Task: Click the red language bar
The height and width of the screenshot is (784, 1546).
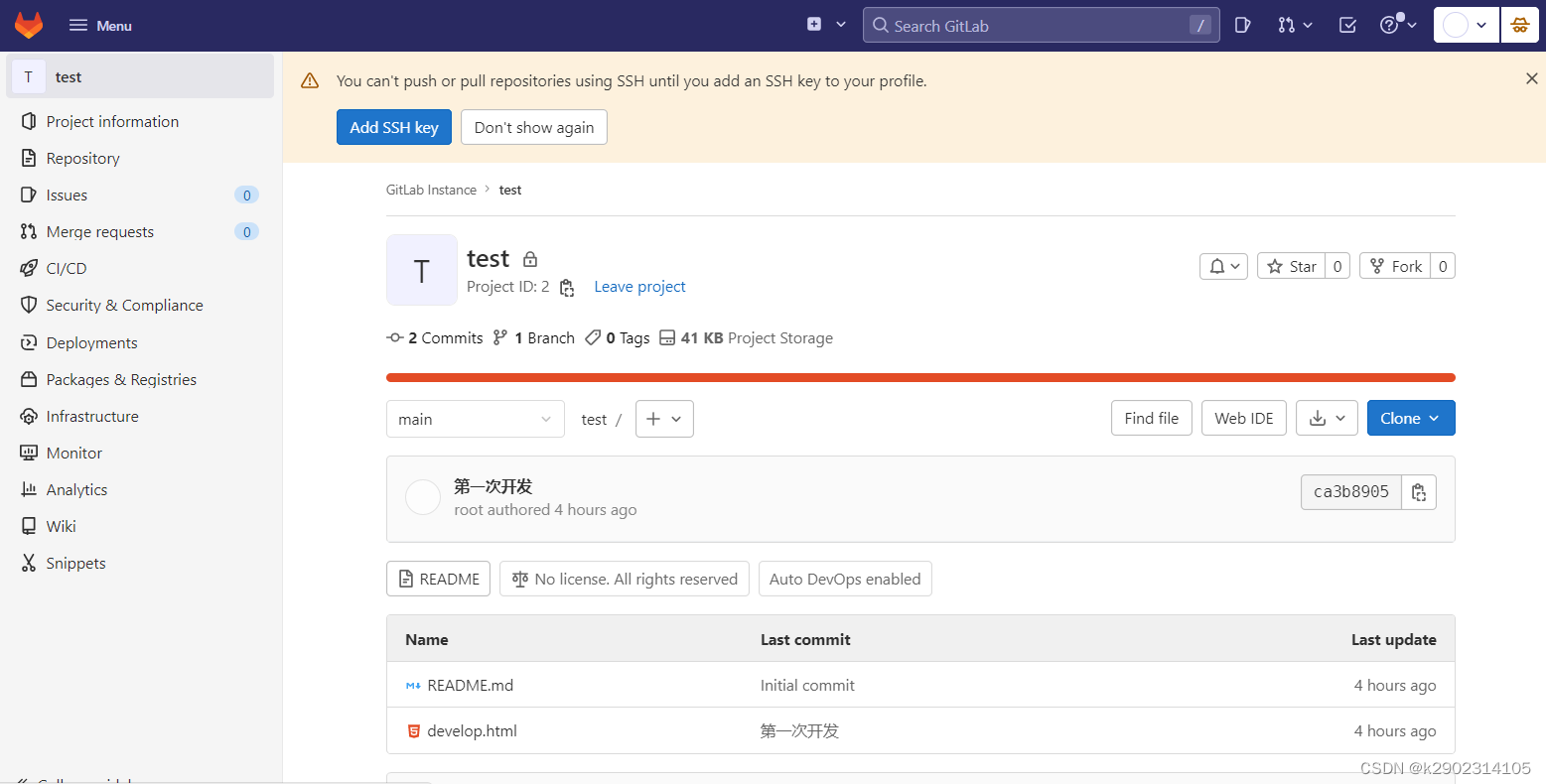Action: click(x=920, y=377)
